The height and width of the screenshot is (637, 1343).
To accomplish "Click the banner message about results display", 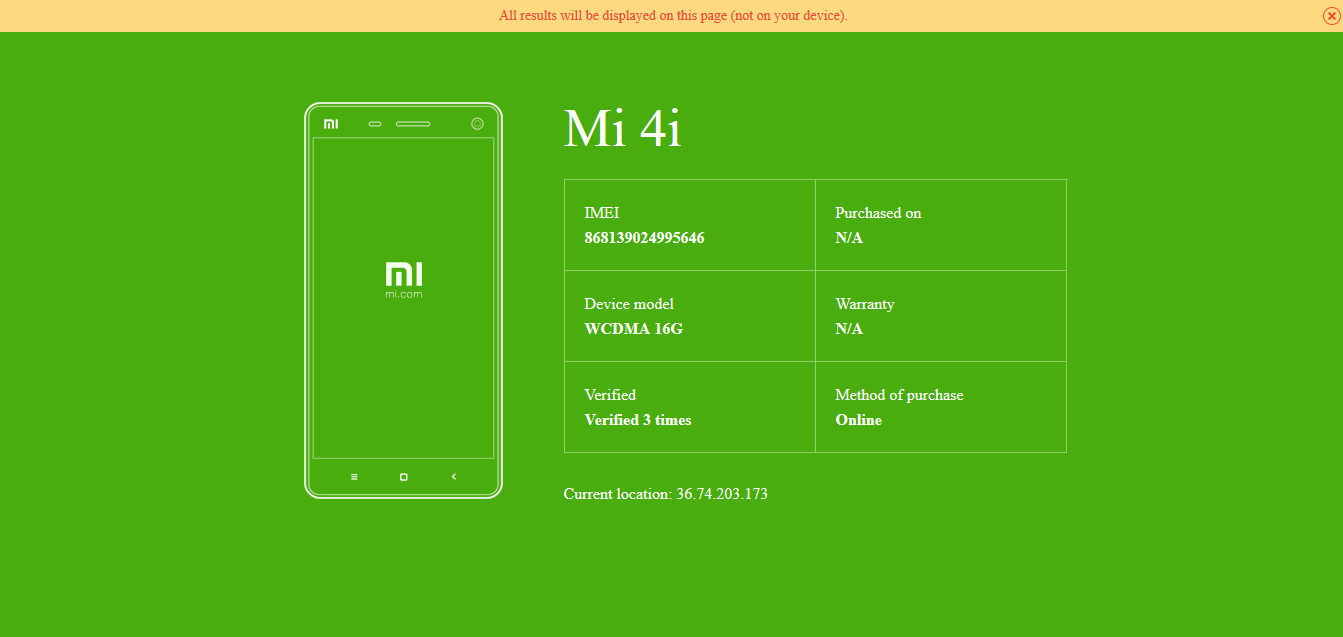I will coord(674,15).
